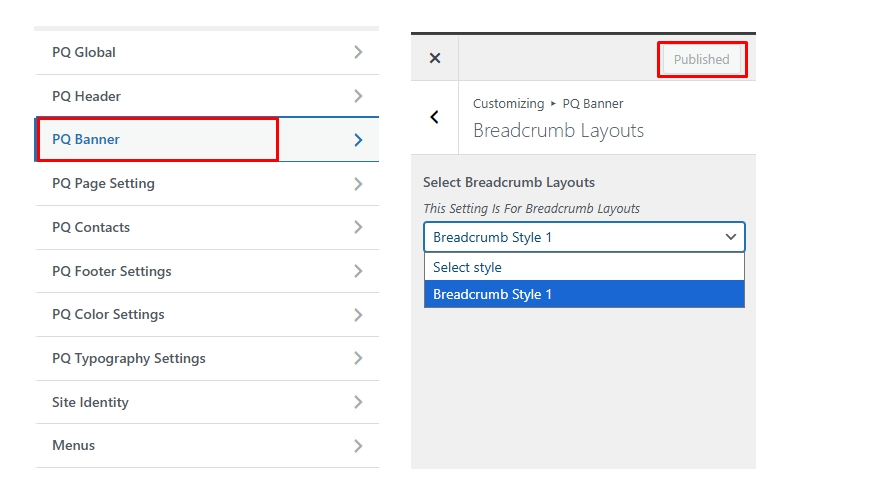Pick Breadcrumb Style 1 from the list
This screenshot has width=869, height=504.
[584, 294]
